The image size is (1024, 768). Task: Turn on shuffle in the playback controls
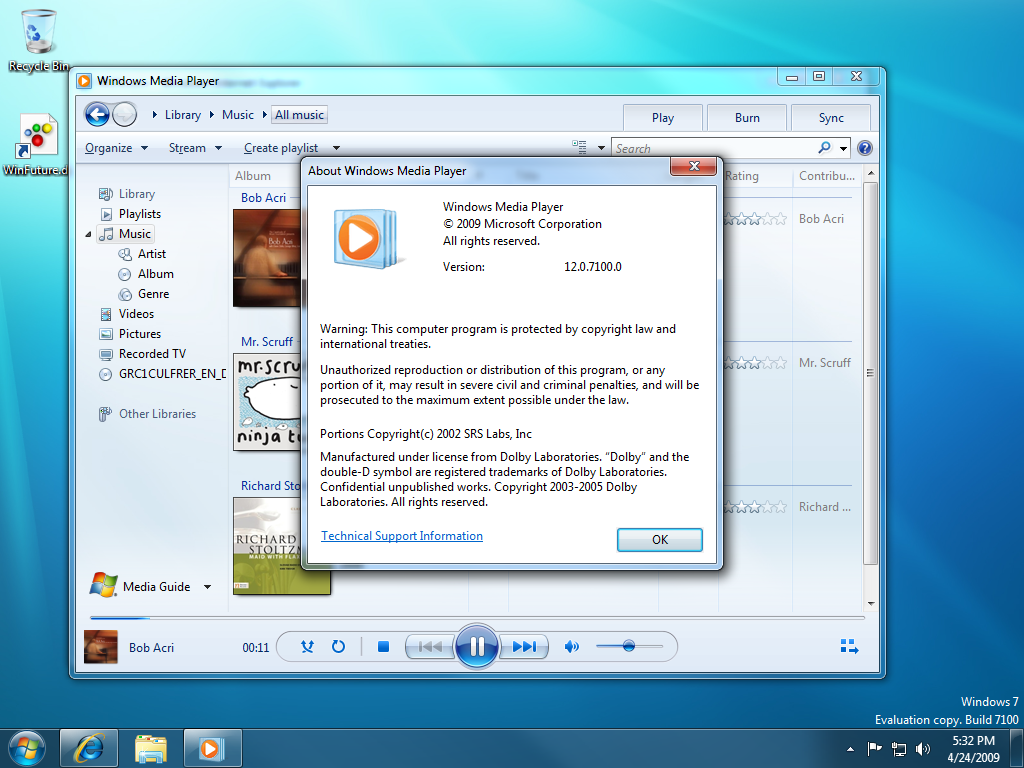pos(307,647)
